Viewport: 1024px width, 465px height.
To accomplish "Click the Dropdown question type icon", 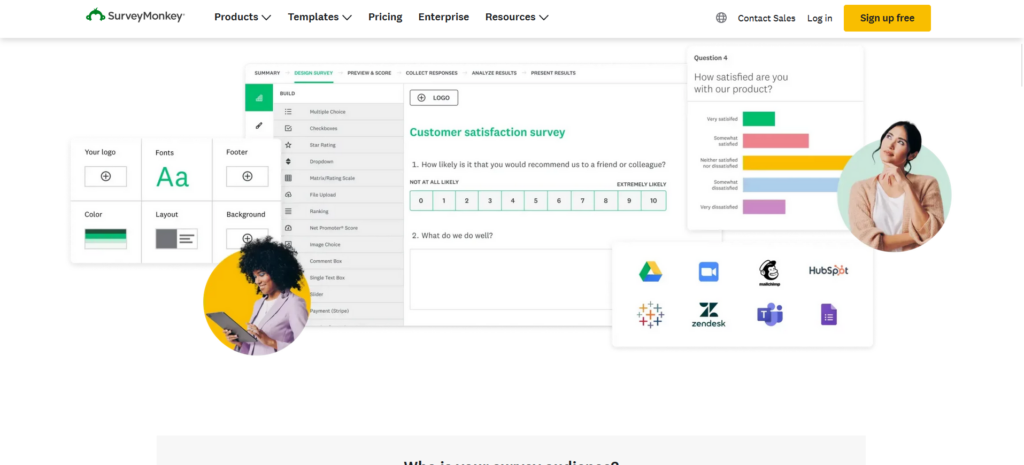I will coord(288,161).
